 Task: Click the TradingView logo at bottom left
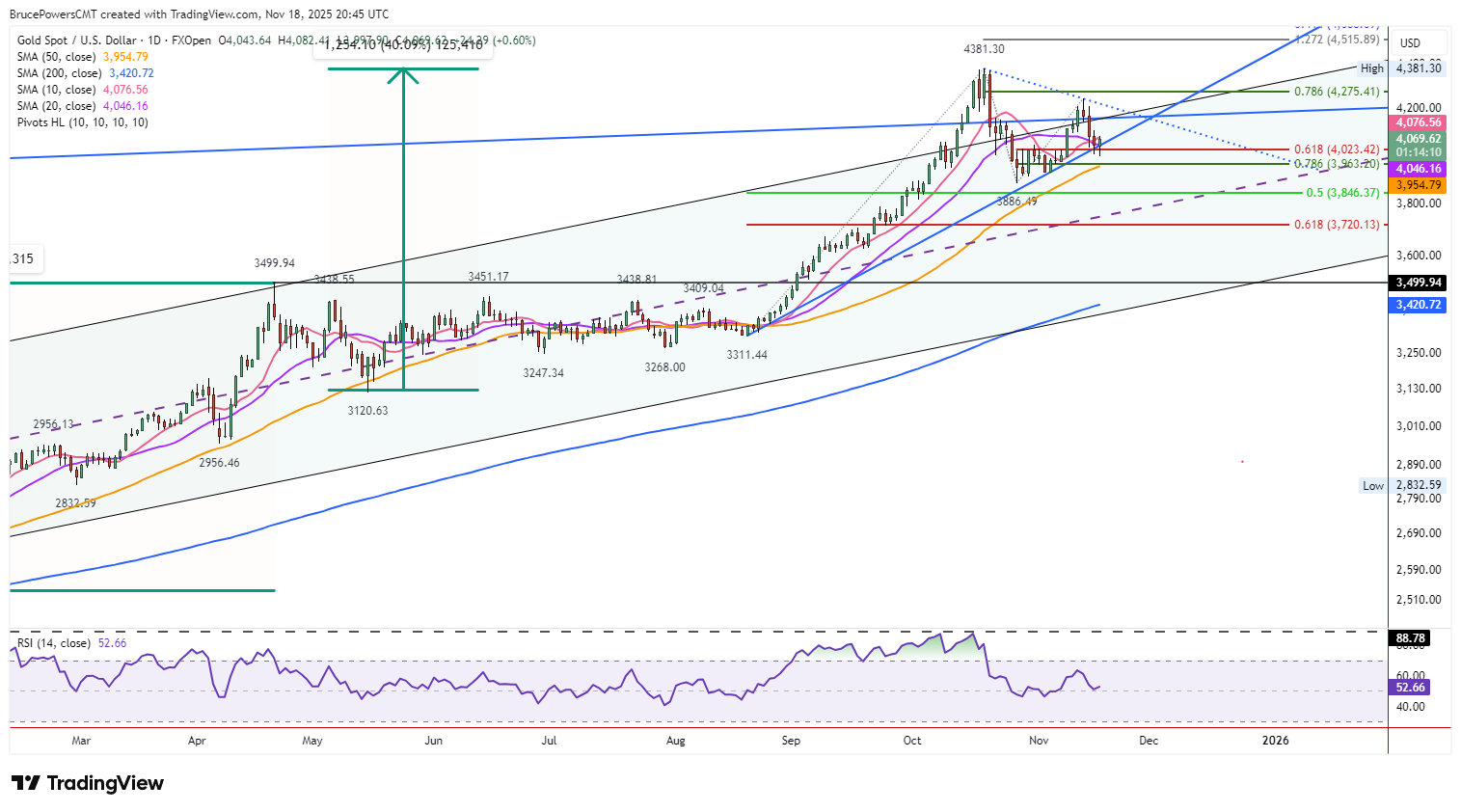[x=88, y=783]
